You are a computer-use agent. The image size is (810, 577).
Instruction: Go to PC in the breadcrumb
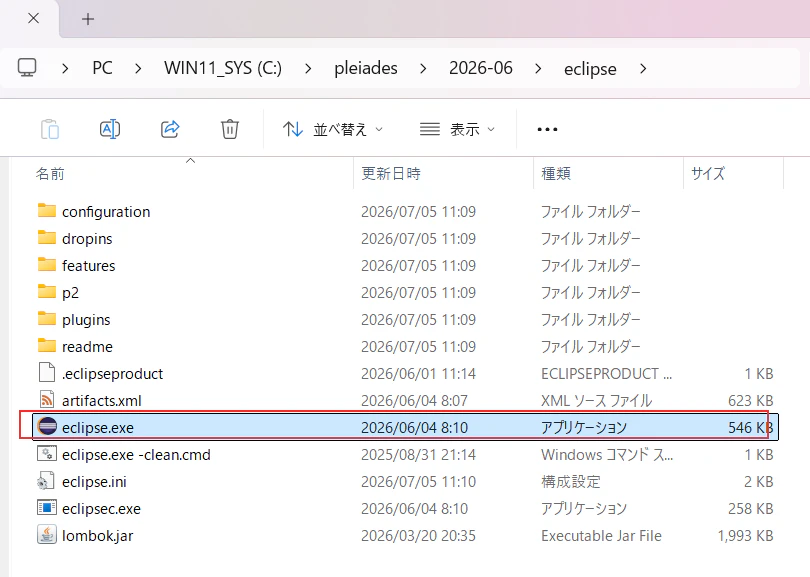[x=102, y=68]
